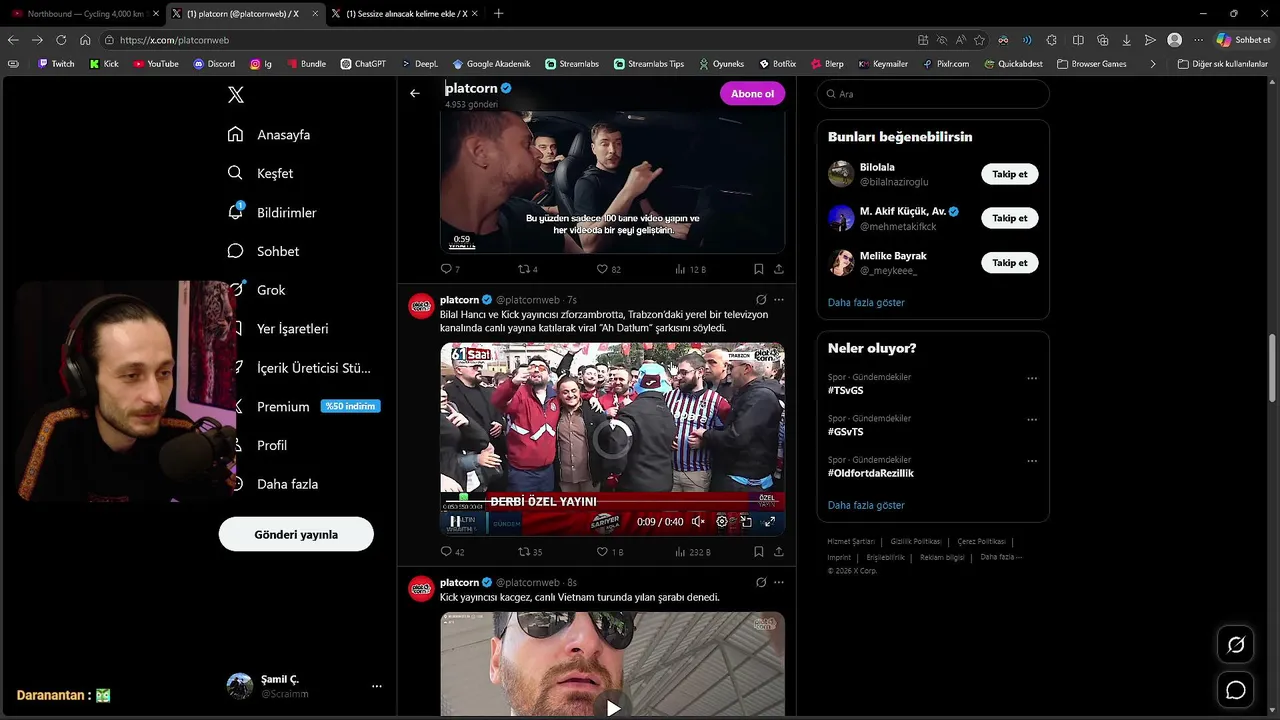Like the top video post, 82 likes
The image size is (1280, 720).
tap(609, 269)
